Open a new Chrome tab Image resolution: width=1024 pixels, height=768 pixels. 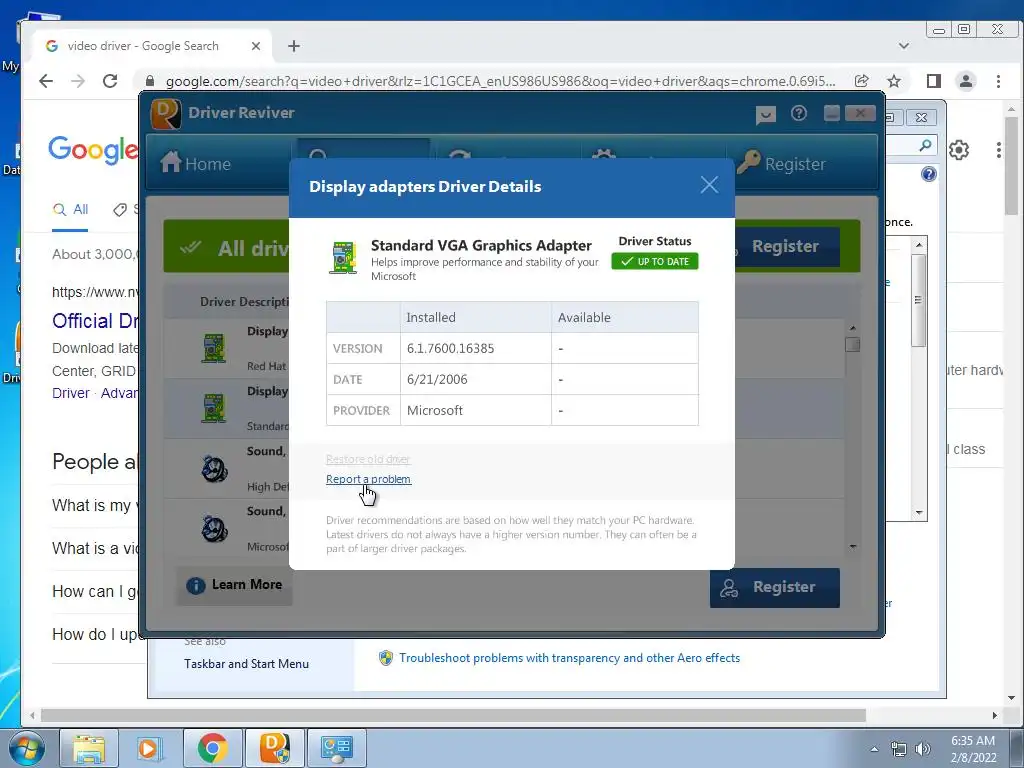click(294, 46)
